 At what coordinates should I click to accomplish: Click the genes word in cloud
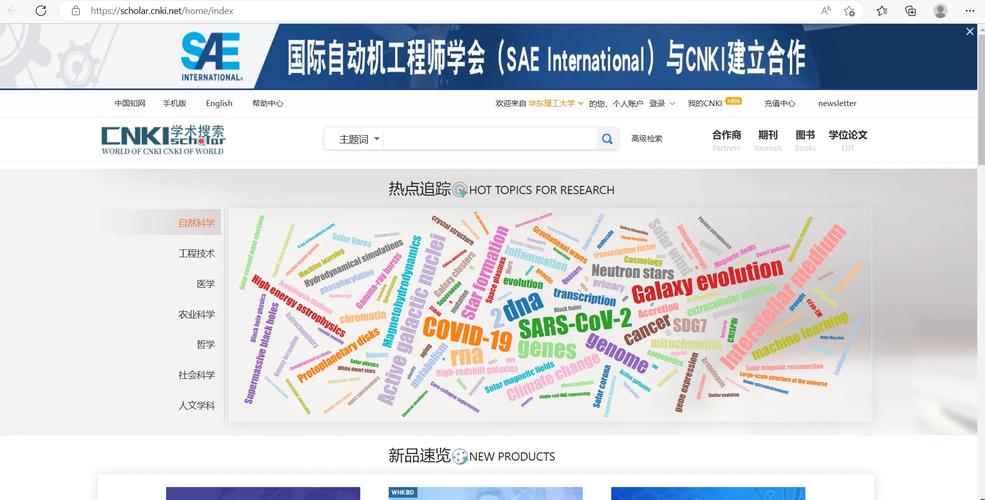[x=547, y=349]
